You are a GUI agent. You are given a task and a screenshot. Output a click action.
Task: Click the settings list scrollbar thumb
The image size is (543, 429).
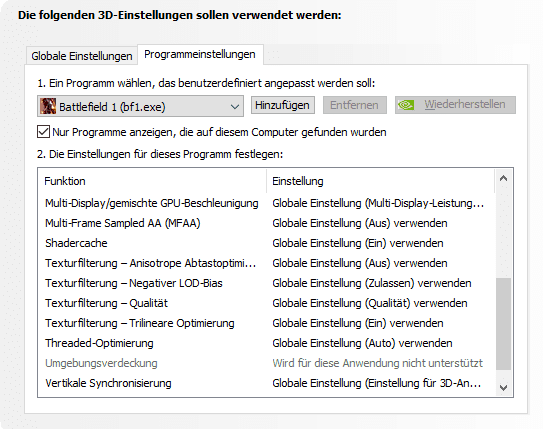pos(503,324)
